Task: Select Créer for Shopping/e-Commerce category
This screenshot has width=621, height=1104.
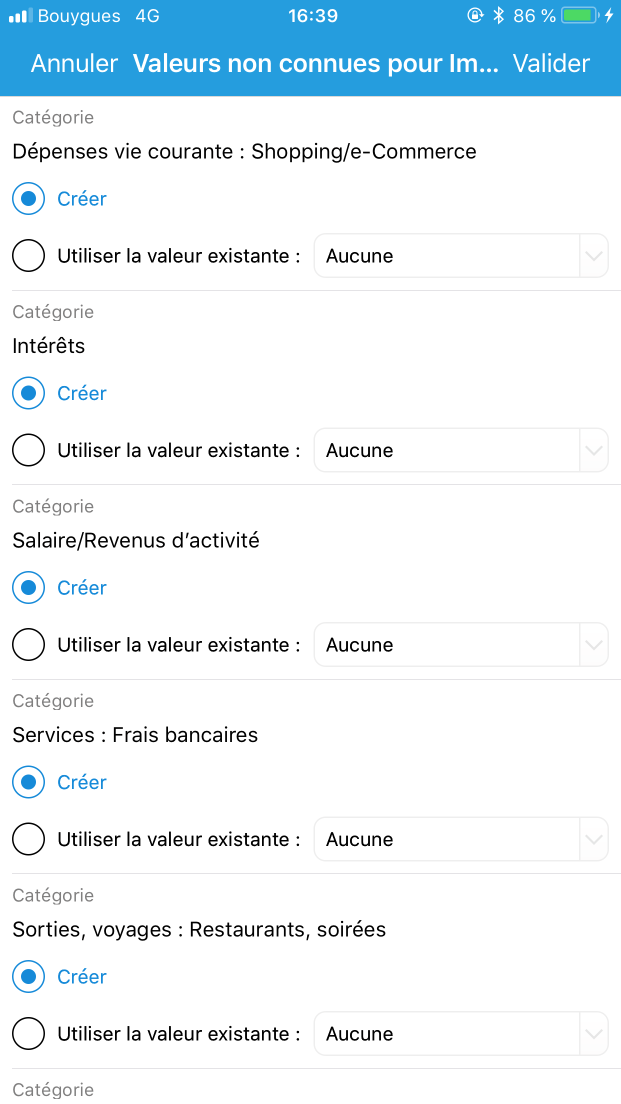Action: pyautogui.click(x=29, y=199)
